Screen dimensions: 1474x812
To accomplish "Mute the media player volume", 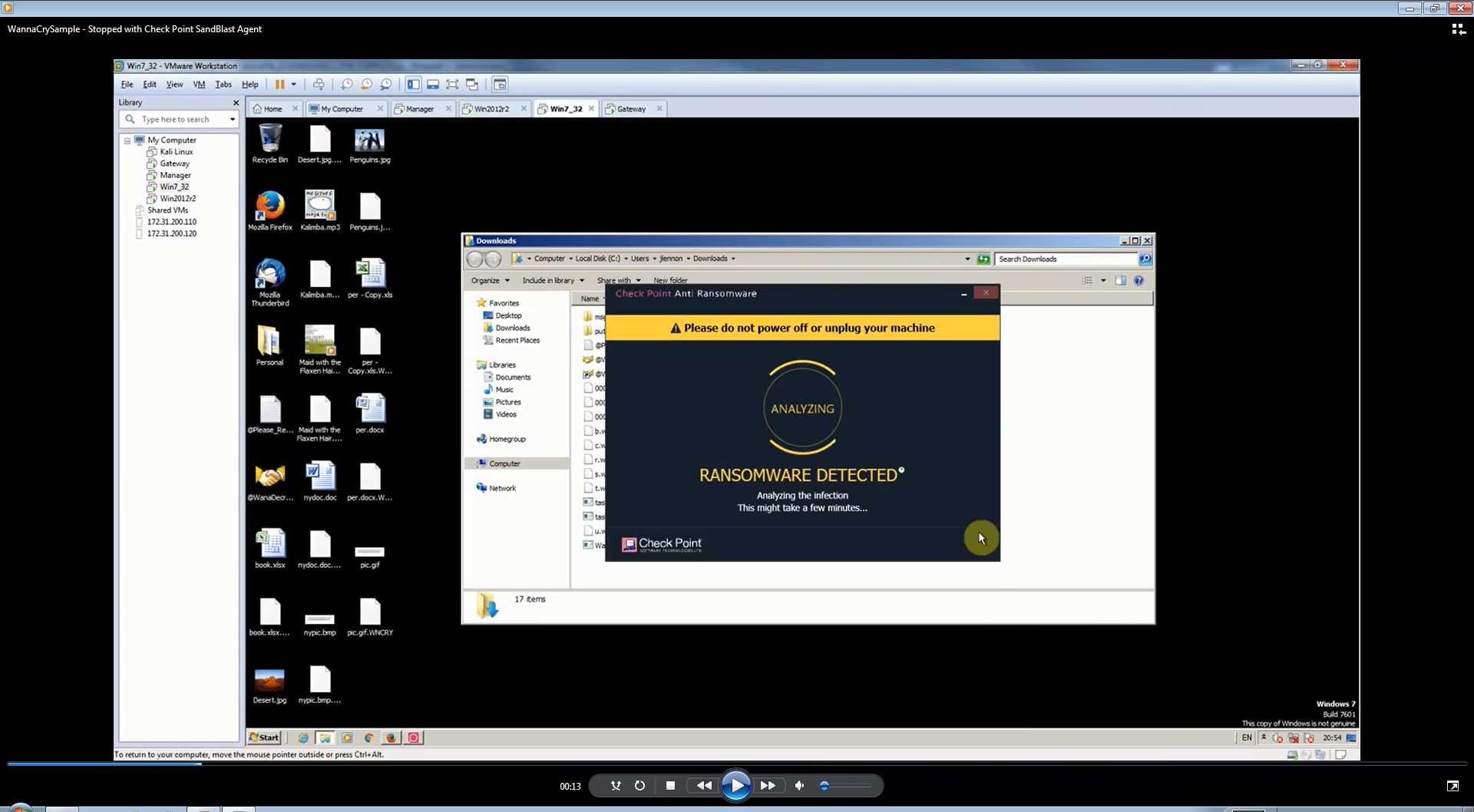I will 800,786.
